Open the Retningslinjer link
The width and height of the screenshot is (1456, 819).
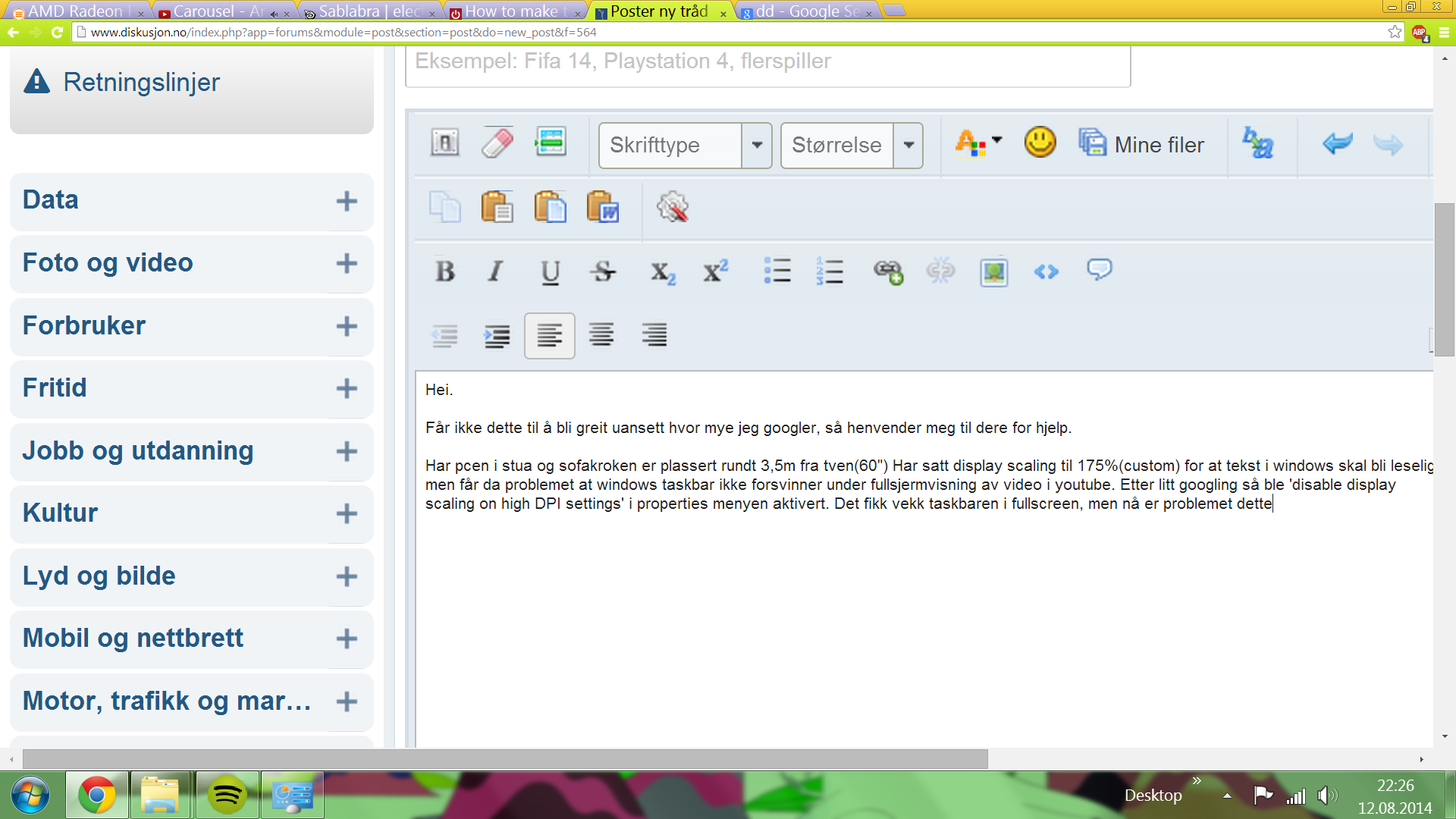point(141,82)
